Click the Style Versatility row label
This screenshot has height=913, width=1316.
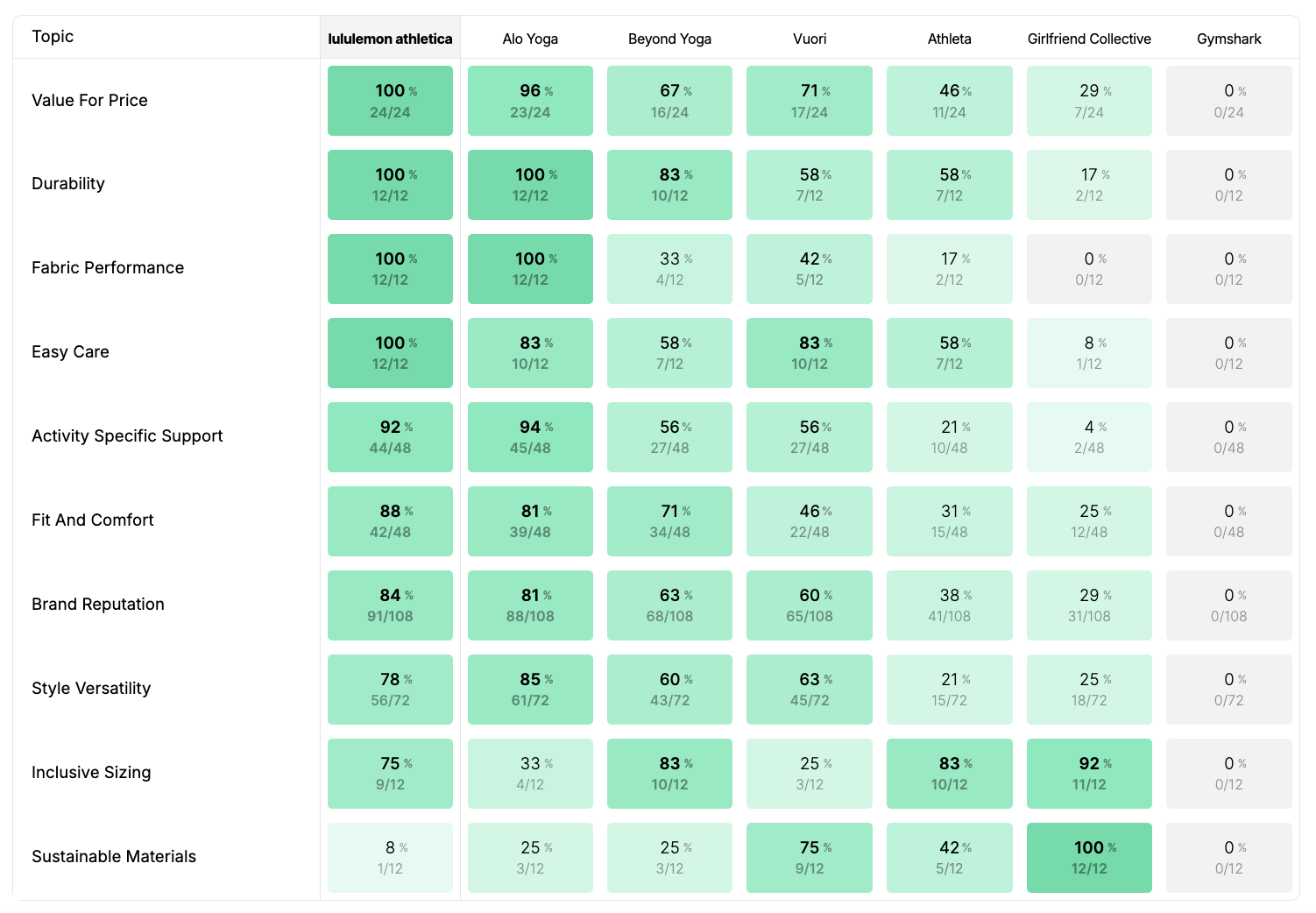tap(91, 688)
